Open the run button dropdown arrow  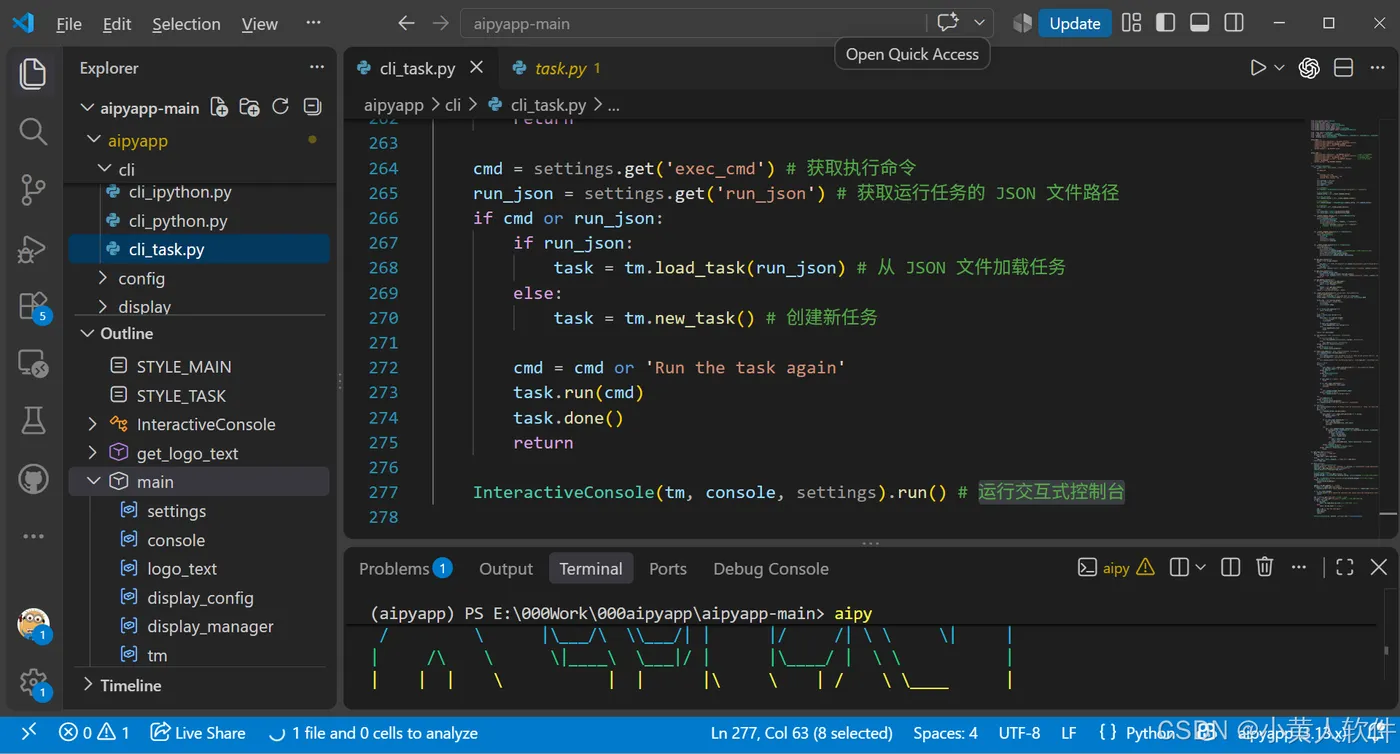pos(1279,68)
